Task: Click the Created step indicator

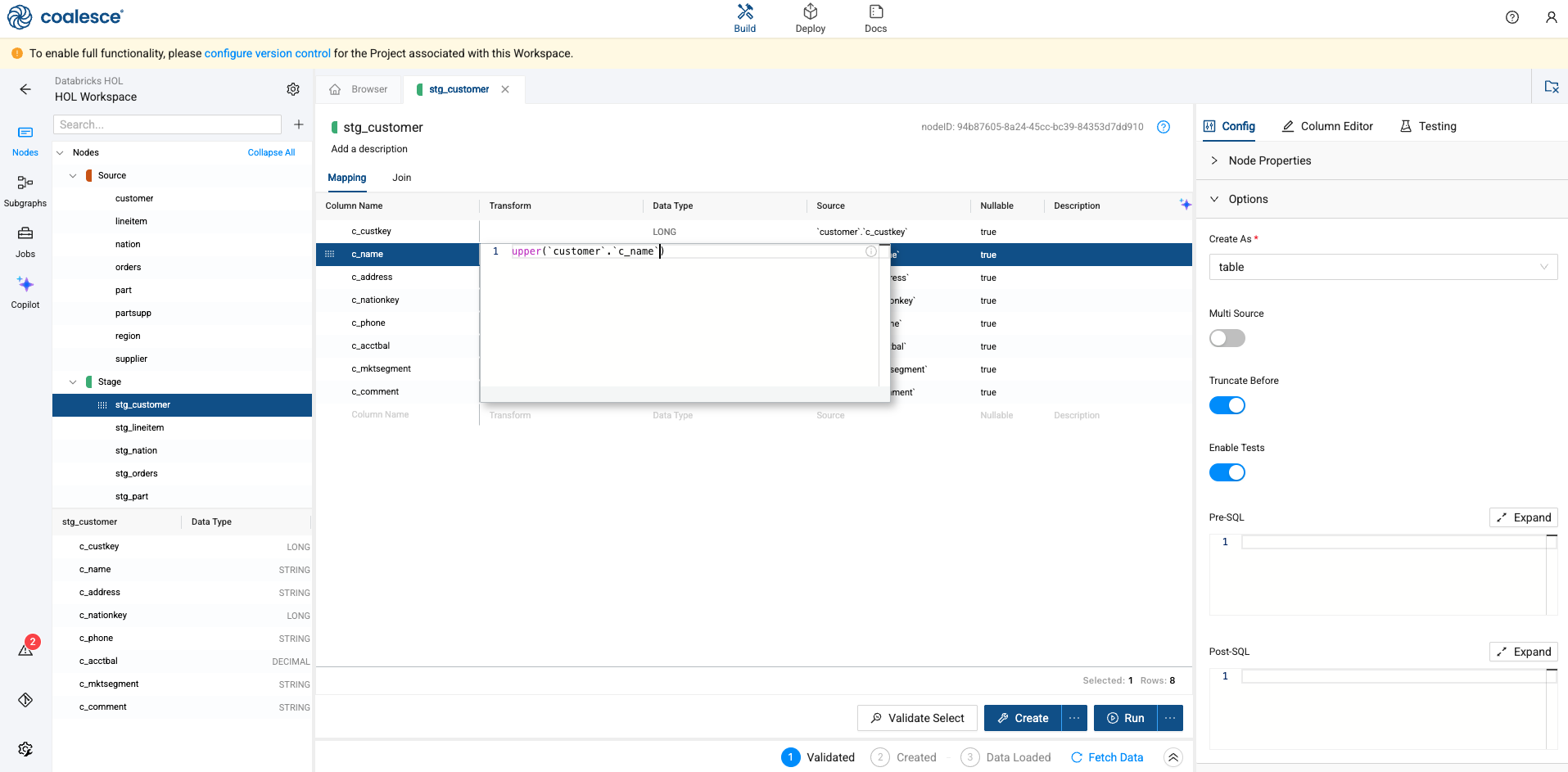Action: (x=903, y=757)
